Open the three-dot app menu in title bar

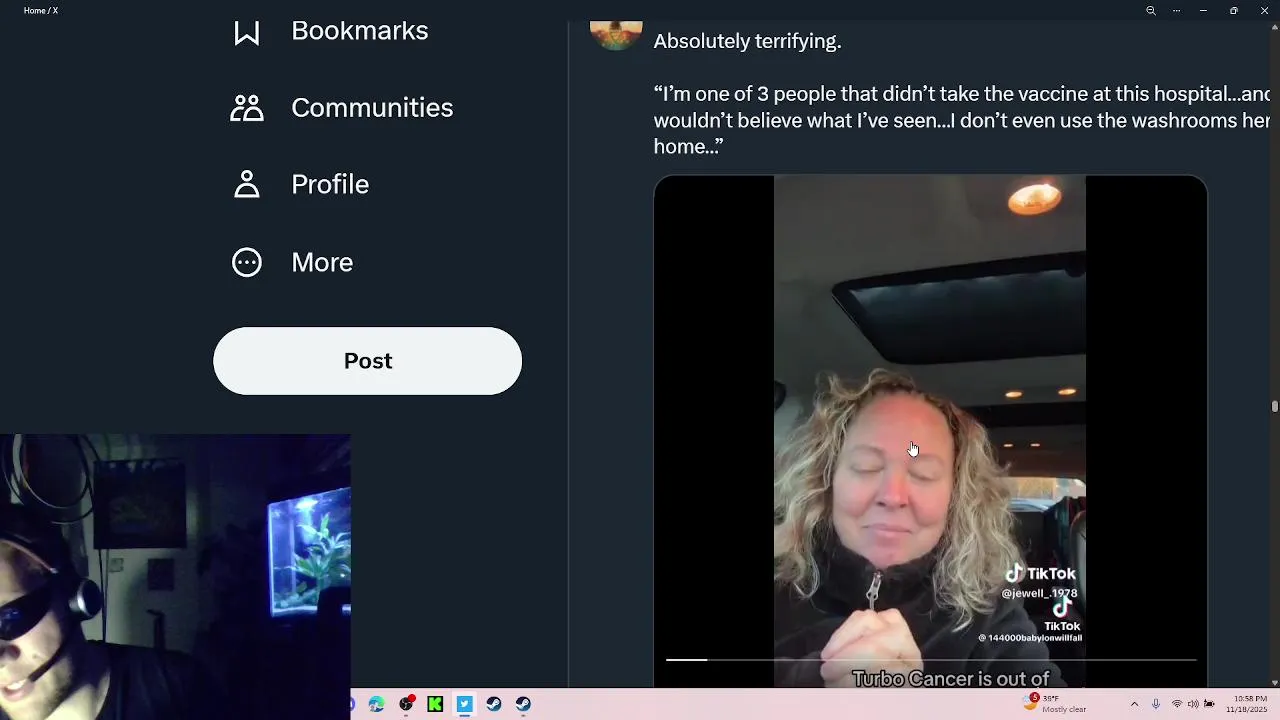click(1177, 11)
